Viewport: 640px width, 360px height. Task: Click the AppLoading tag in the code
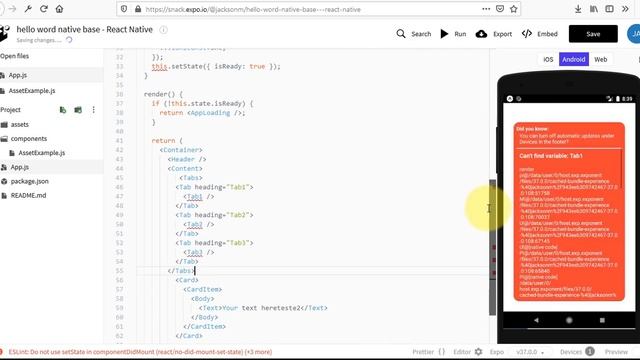tap(210, 113)
